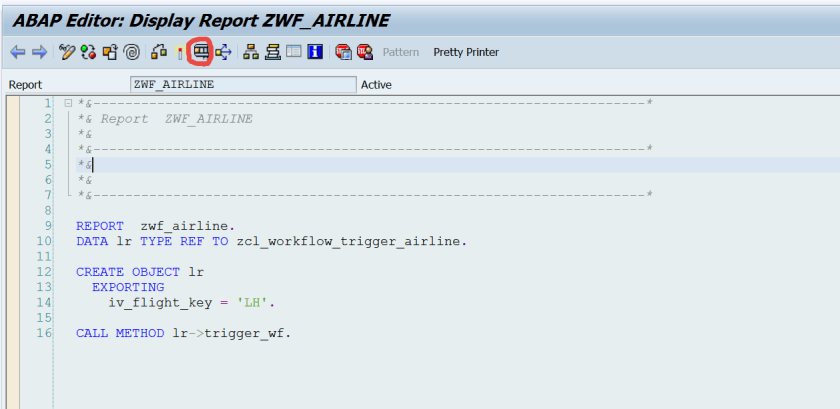Screen dimensions: 840x409
Task: Toggle Active/Inactive version icon
Action: [88, 52]
